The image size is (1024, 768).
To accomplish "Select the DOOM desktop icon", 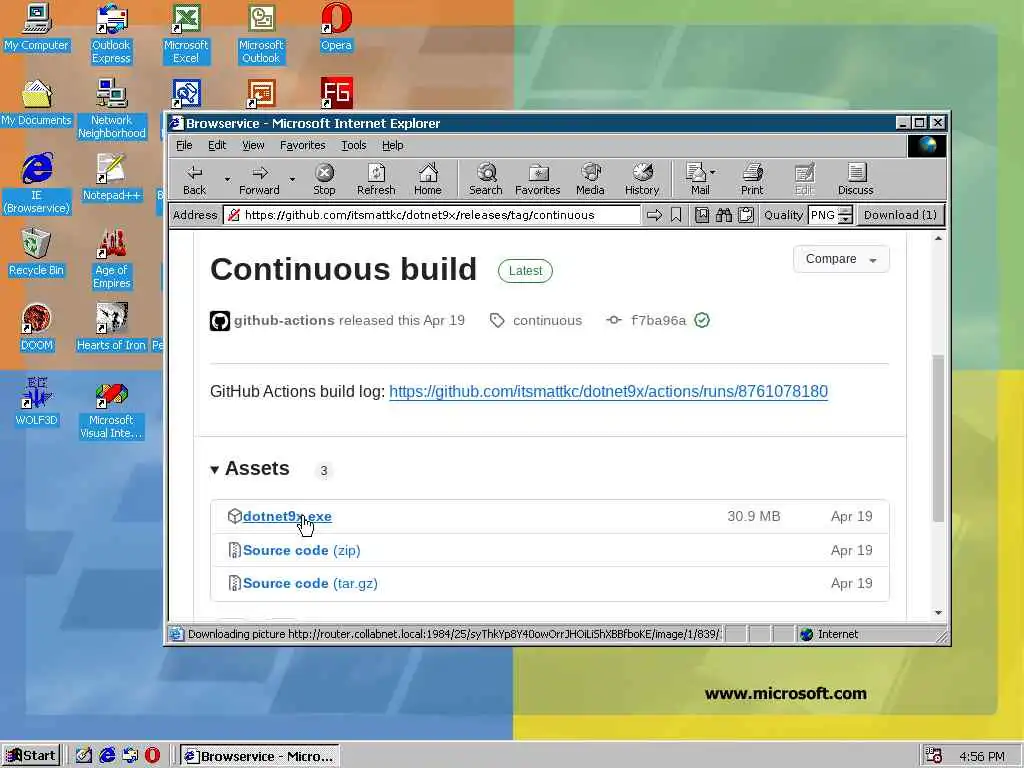I will coord(37,328).
